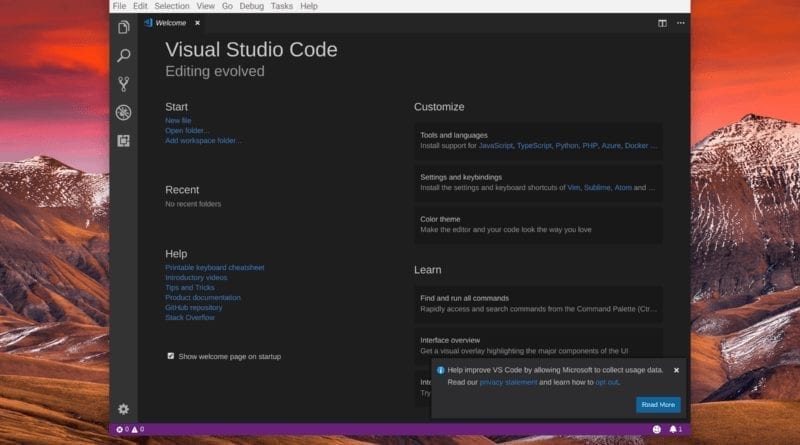Screen dimensions: 800x445
Task: Click the Read More button
Action: 658,405
